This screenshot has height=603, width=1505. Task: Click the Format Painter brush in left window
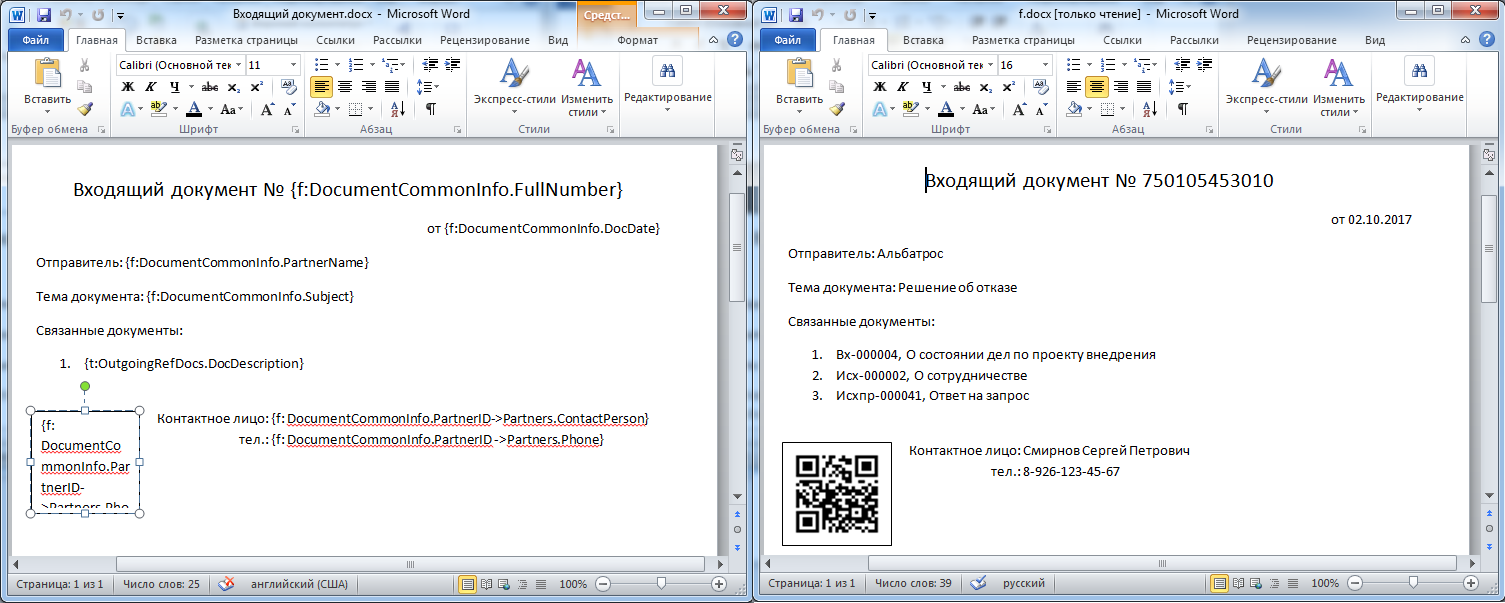point(85,109)
